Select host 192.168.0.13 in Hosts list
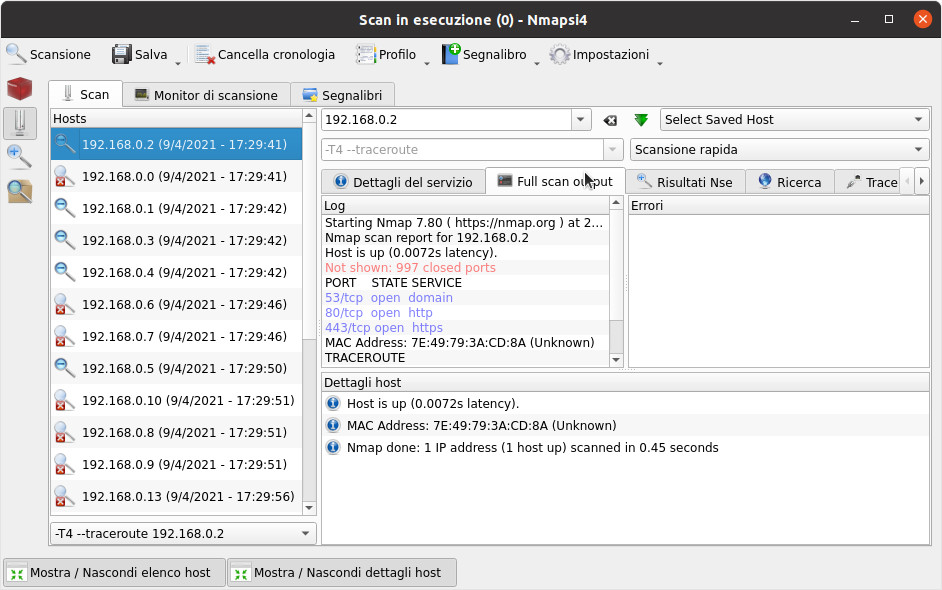 (176, 497)
